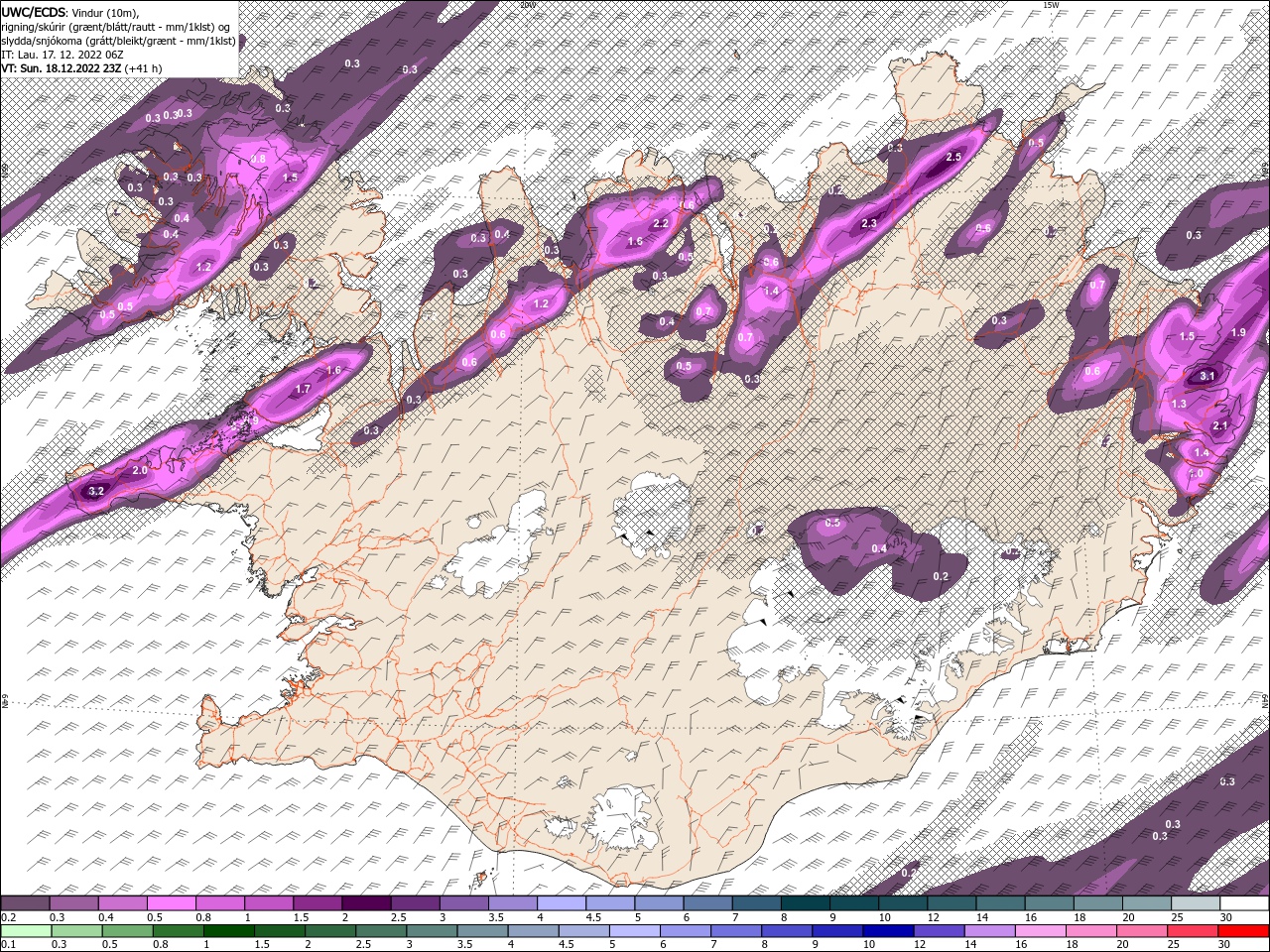Click the 0.2 label of the purple snow scale
Screen dimensions: 1270x952
pyautogui.click(x=8, y=917)
